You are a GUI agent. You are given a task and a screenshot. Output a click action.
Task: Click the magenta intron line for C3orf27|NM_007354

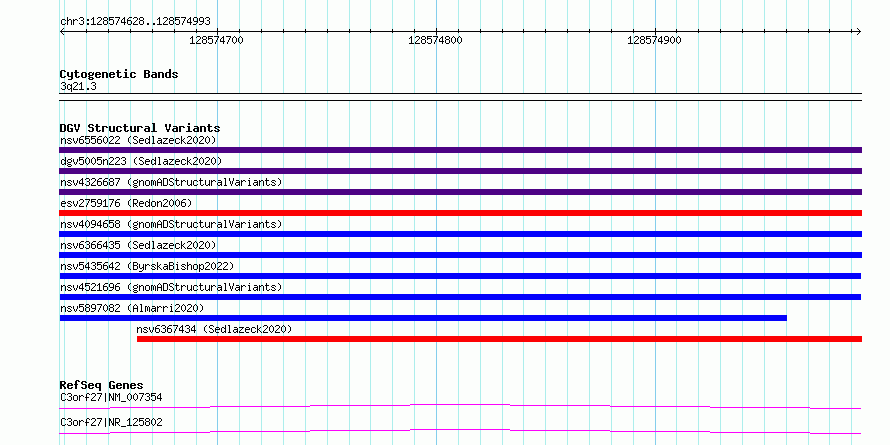460,406
